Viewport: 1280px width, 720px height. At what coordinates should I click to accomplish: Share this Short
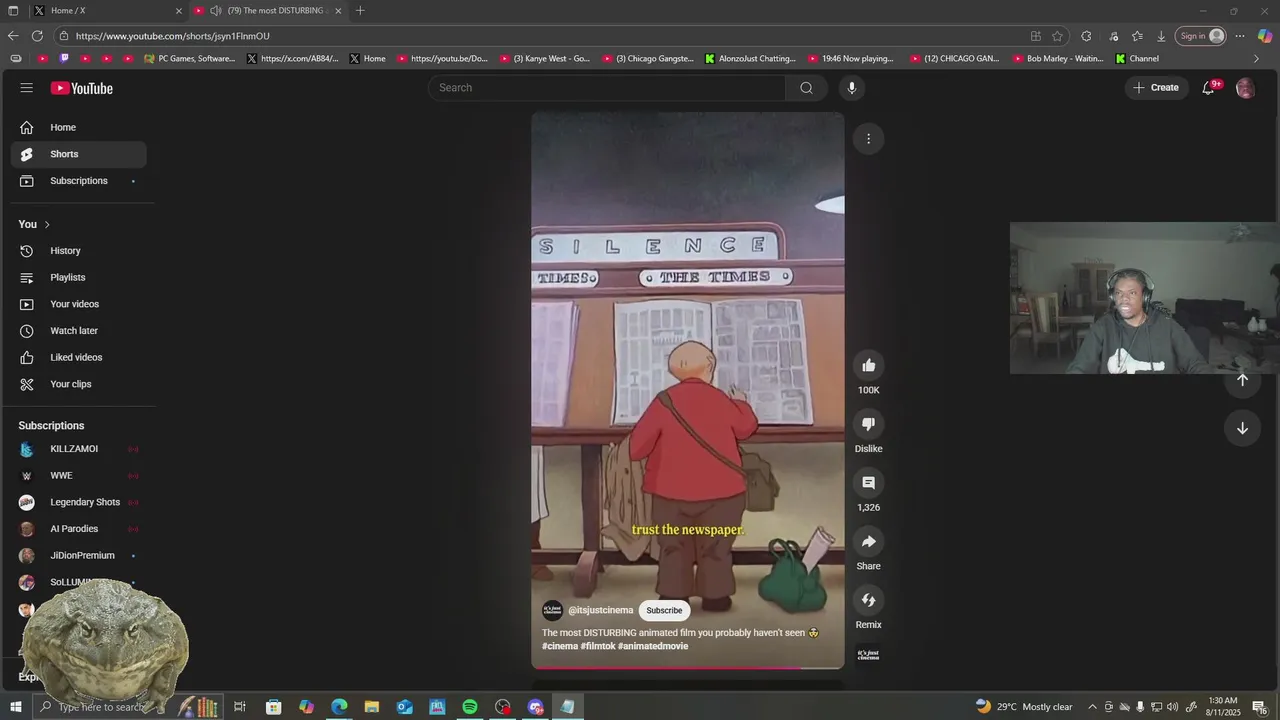point(868,542)
